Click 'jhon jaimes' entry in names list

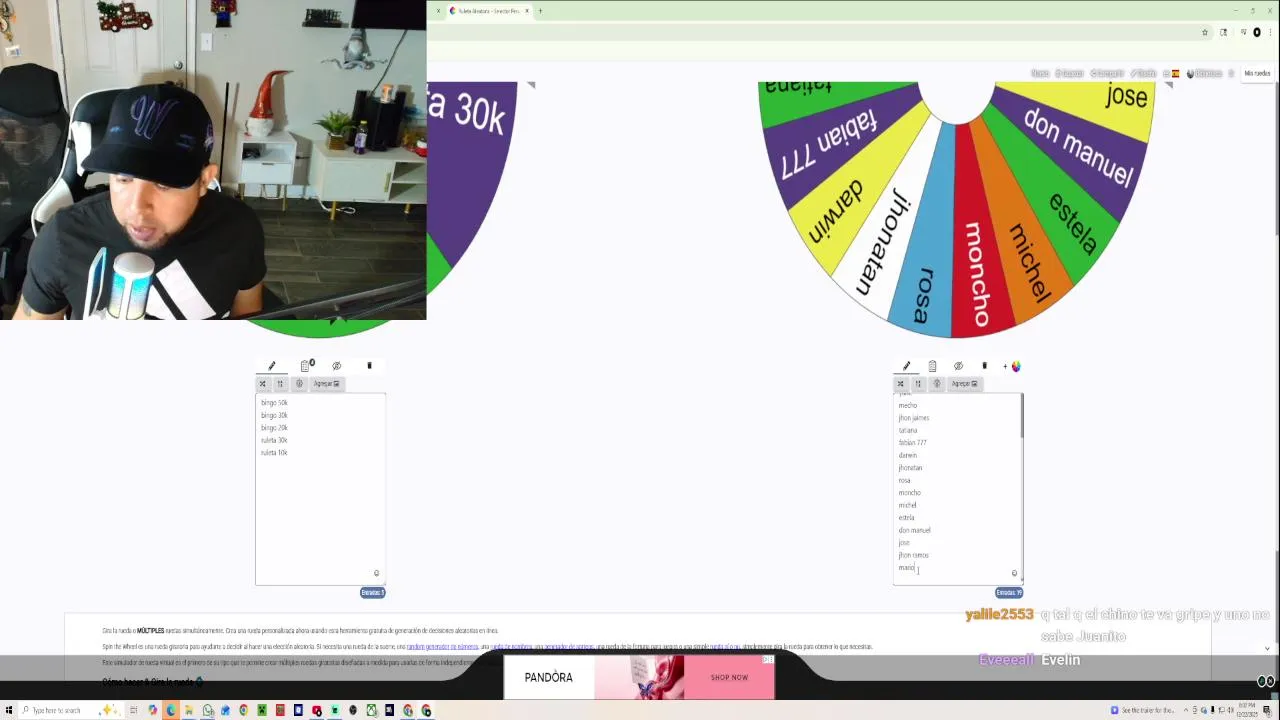pos(914,418)
